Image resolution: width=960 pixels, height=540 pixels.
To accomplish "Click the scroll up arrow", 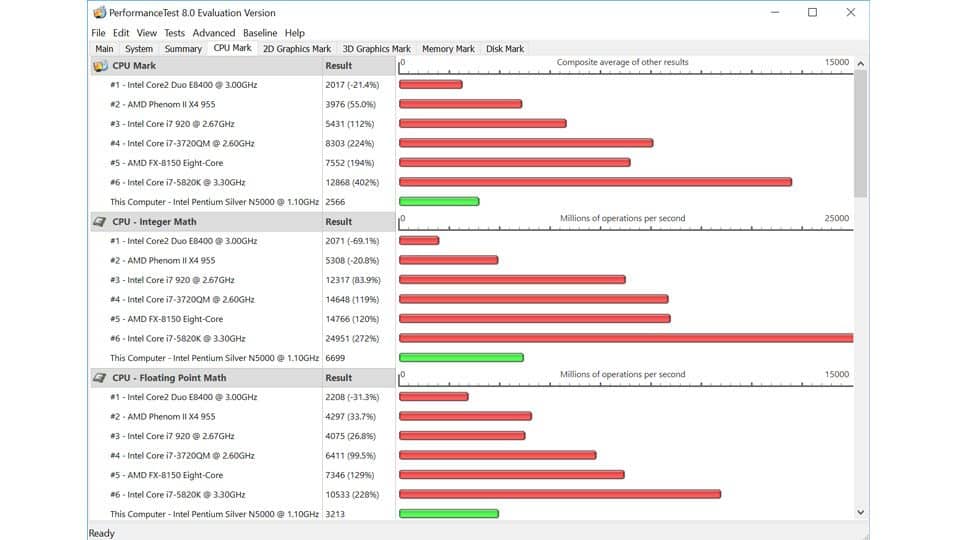I will (x=861, y=64).
